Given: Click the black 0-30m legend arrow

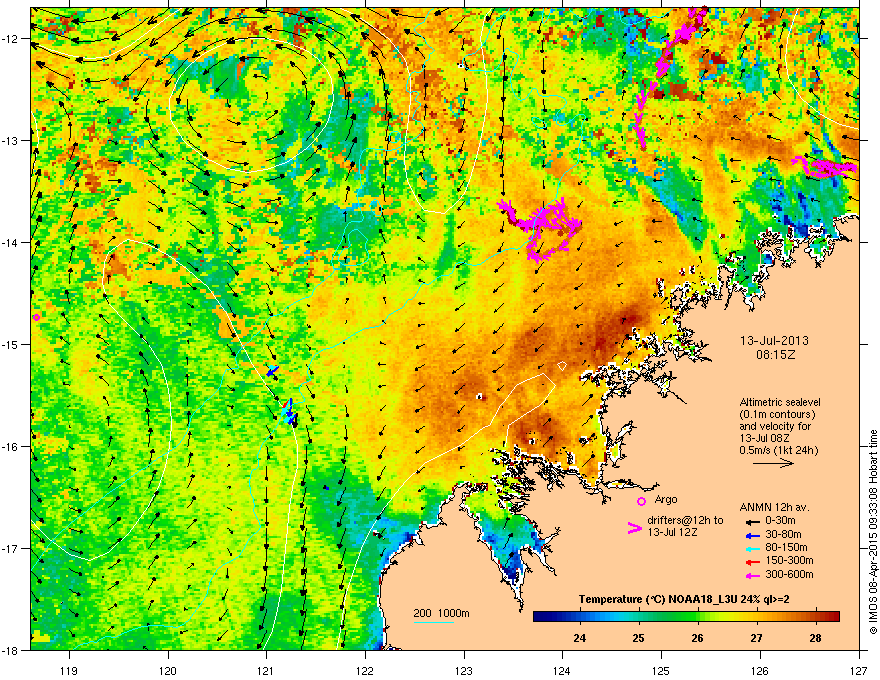Looking at the screenshot, I should [x=751, y=521].
